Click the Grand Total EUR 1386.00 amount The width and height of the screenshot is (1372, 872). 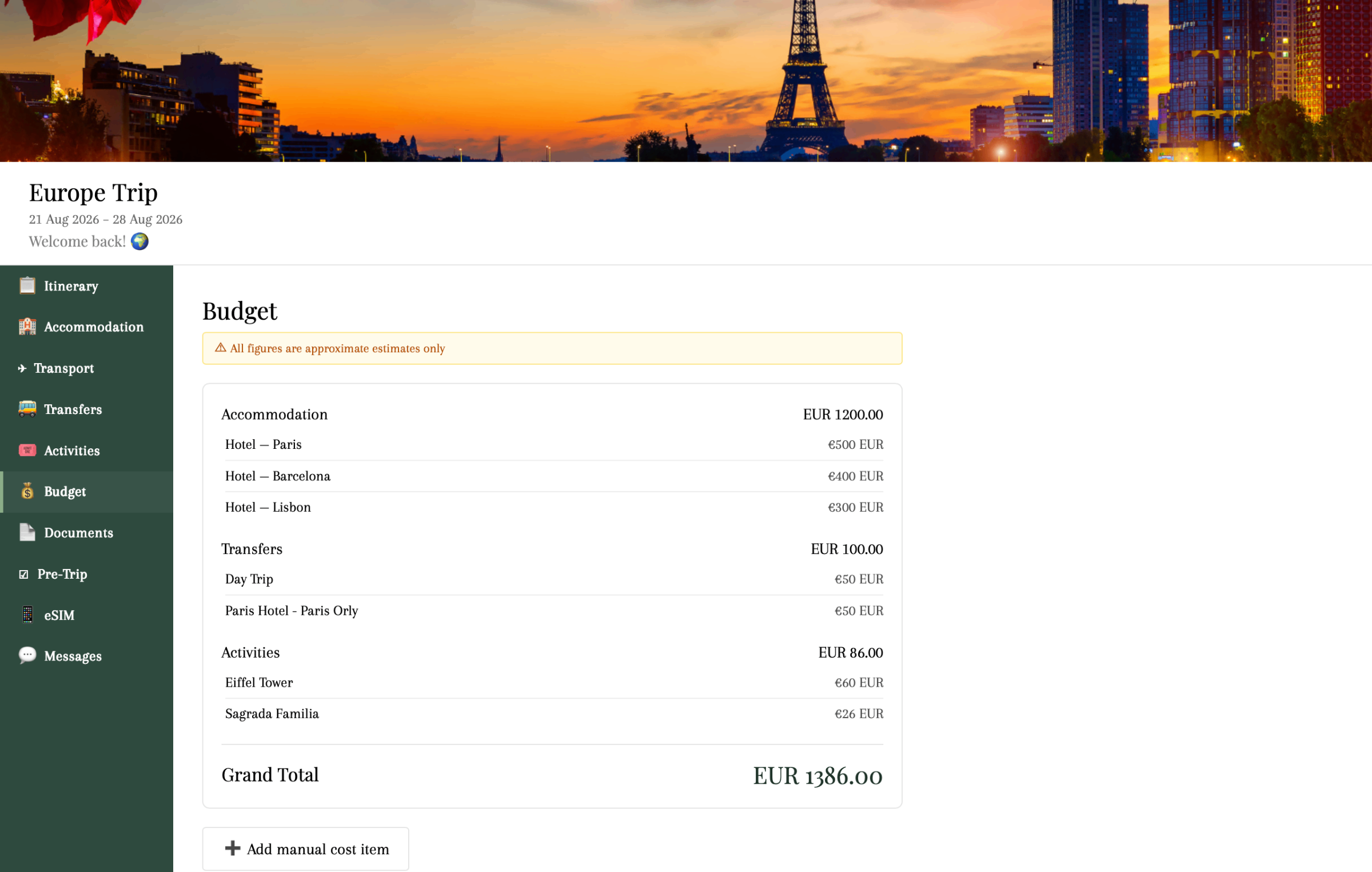click(x=818, y=776)
